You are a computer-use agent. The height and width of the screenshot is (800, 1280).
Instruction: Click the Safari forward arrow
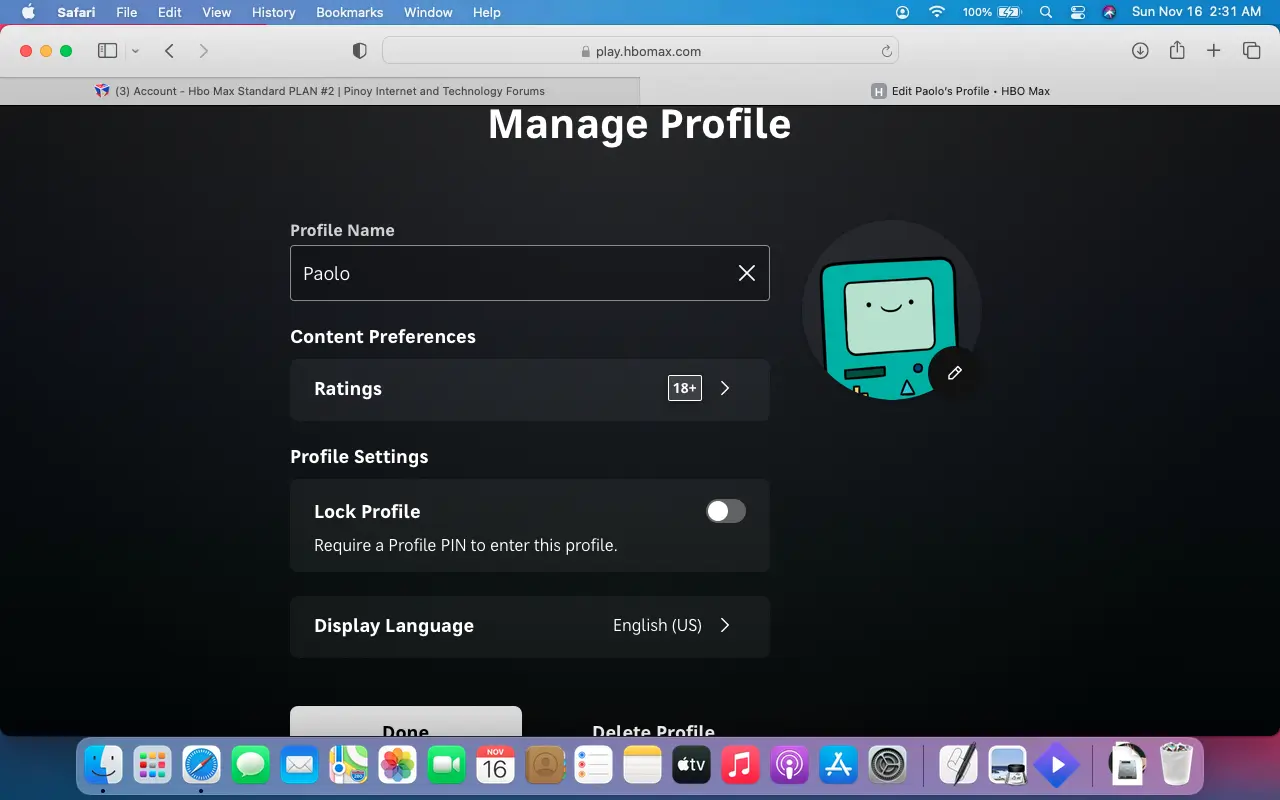[203, 51]
